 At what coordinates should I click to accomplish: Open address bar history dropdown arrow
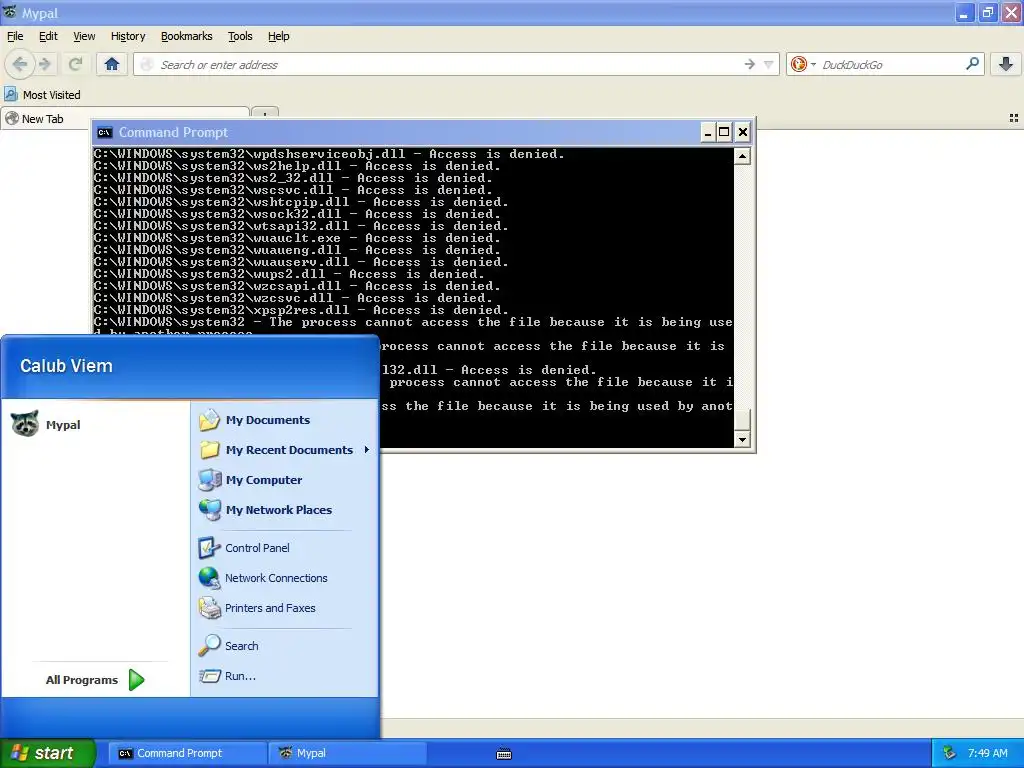(769, 64)
